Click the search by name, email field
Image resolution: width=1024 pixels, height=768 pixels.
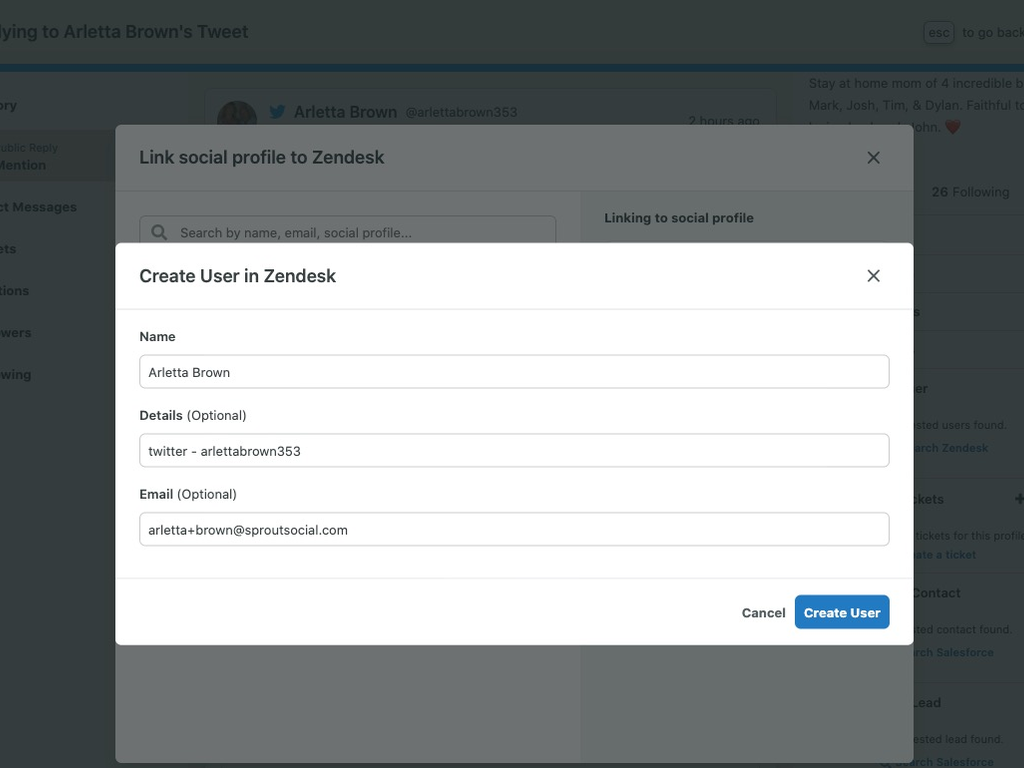coord(350,232)
